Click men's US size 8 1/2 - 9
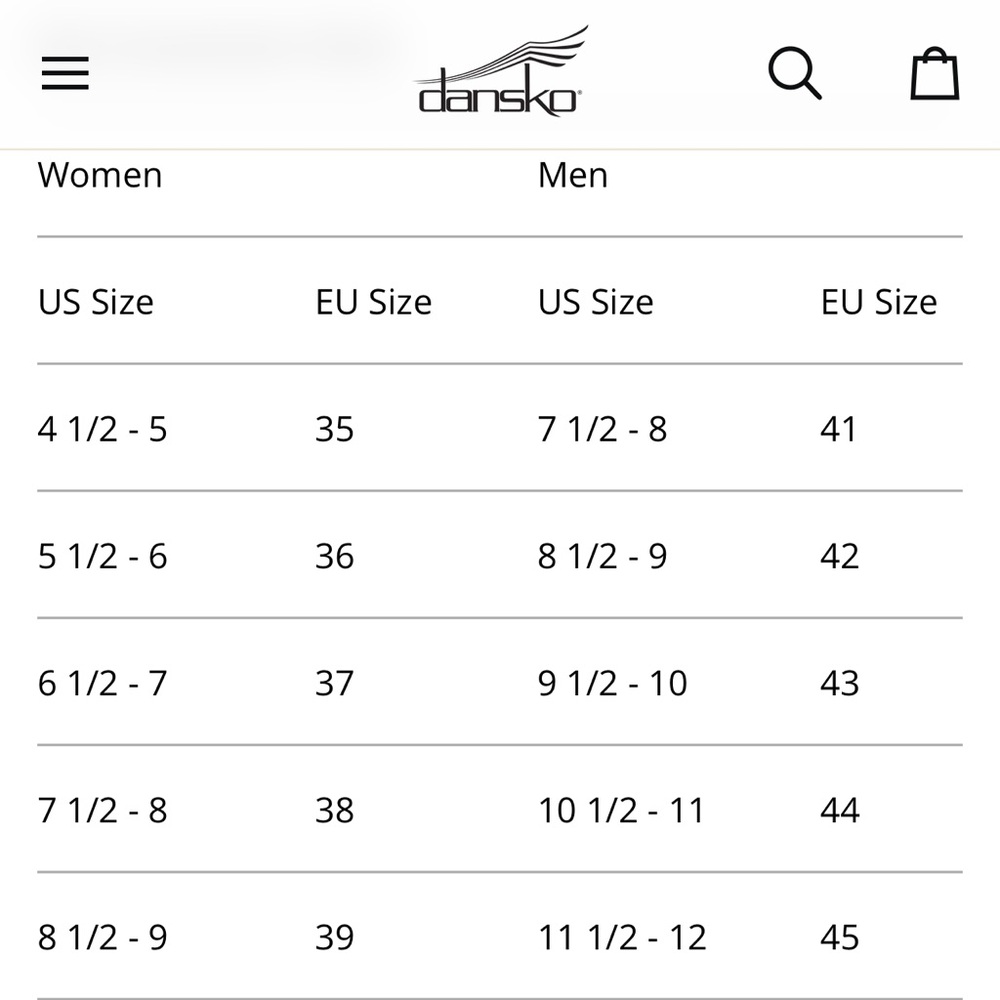This screenshot has width=1000, height=1000. [x=603, y=555]
